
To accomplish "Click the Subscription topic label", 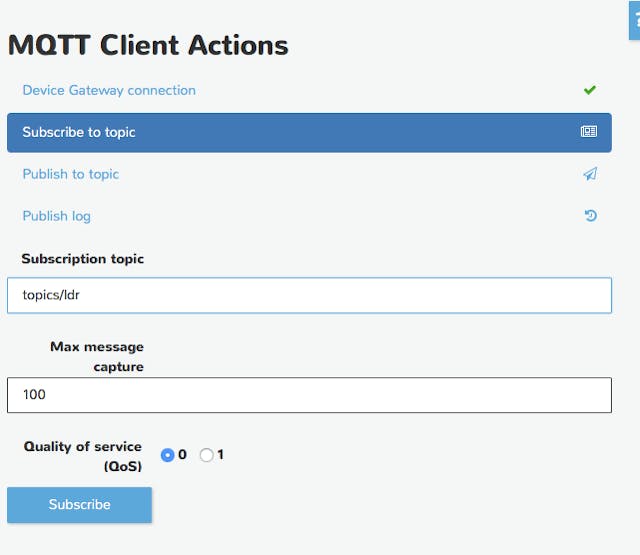I will [x=83, y=258].
